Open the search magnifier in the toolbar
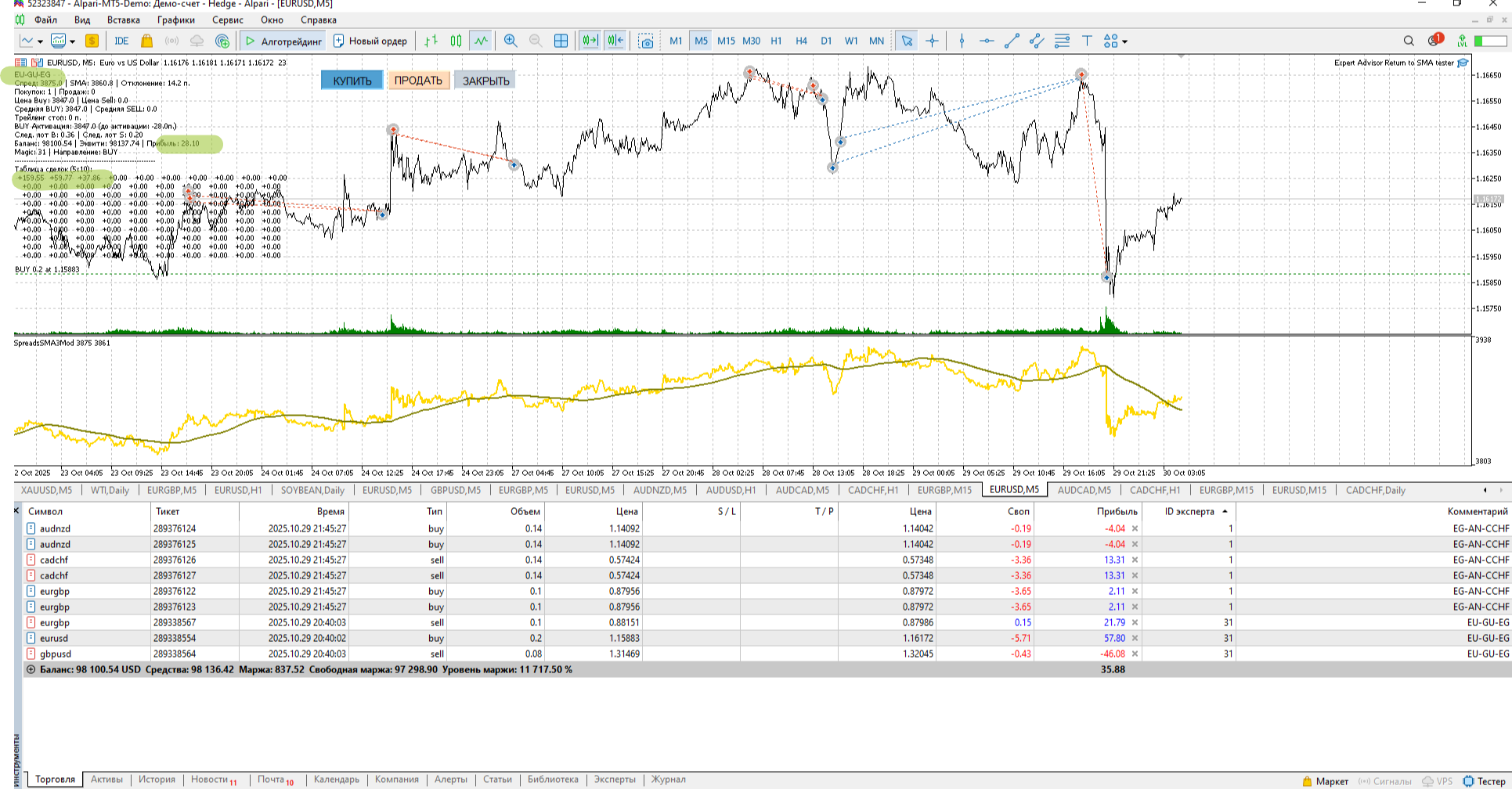 tap(1409, 41)
